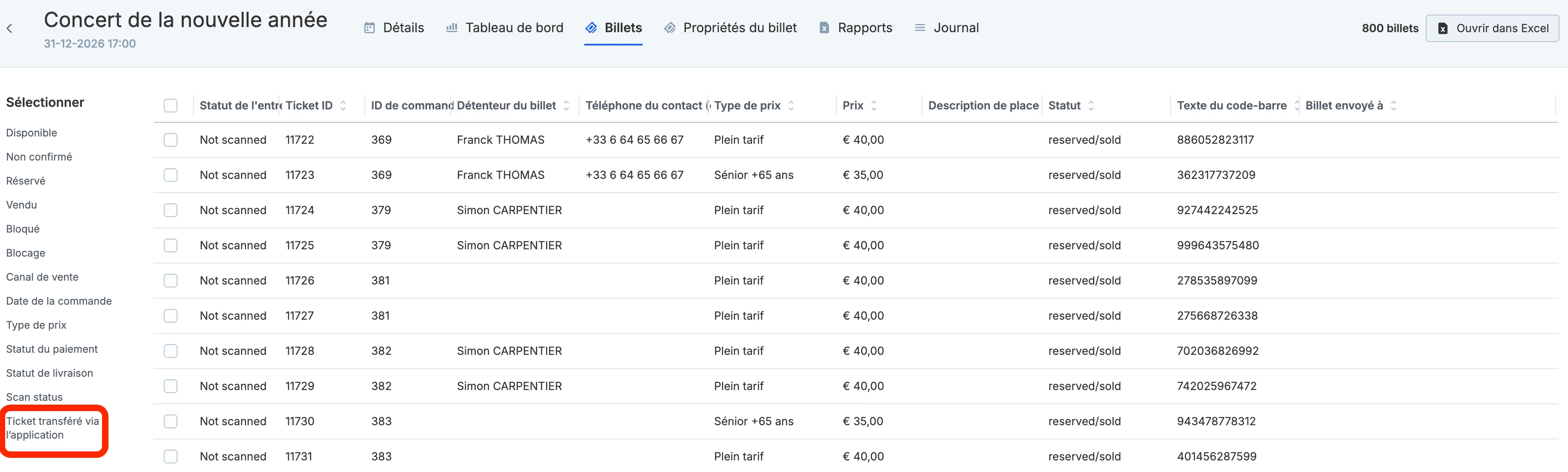Image resolution: width=1568 pixels, height=472 pixels.
Task: Click the bar chart icon of Tableau de bord
Action: tap(451, 28)
